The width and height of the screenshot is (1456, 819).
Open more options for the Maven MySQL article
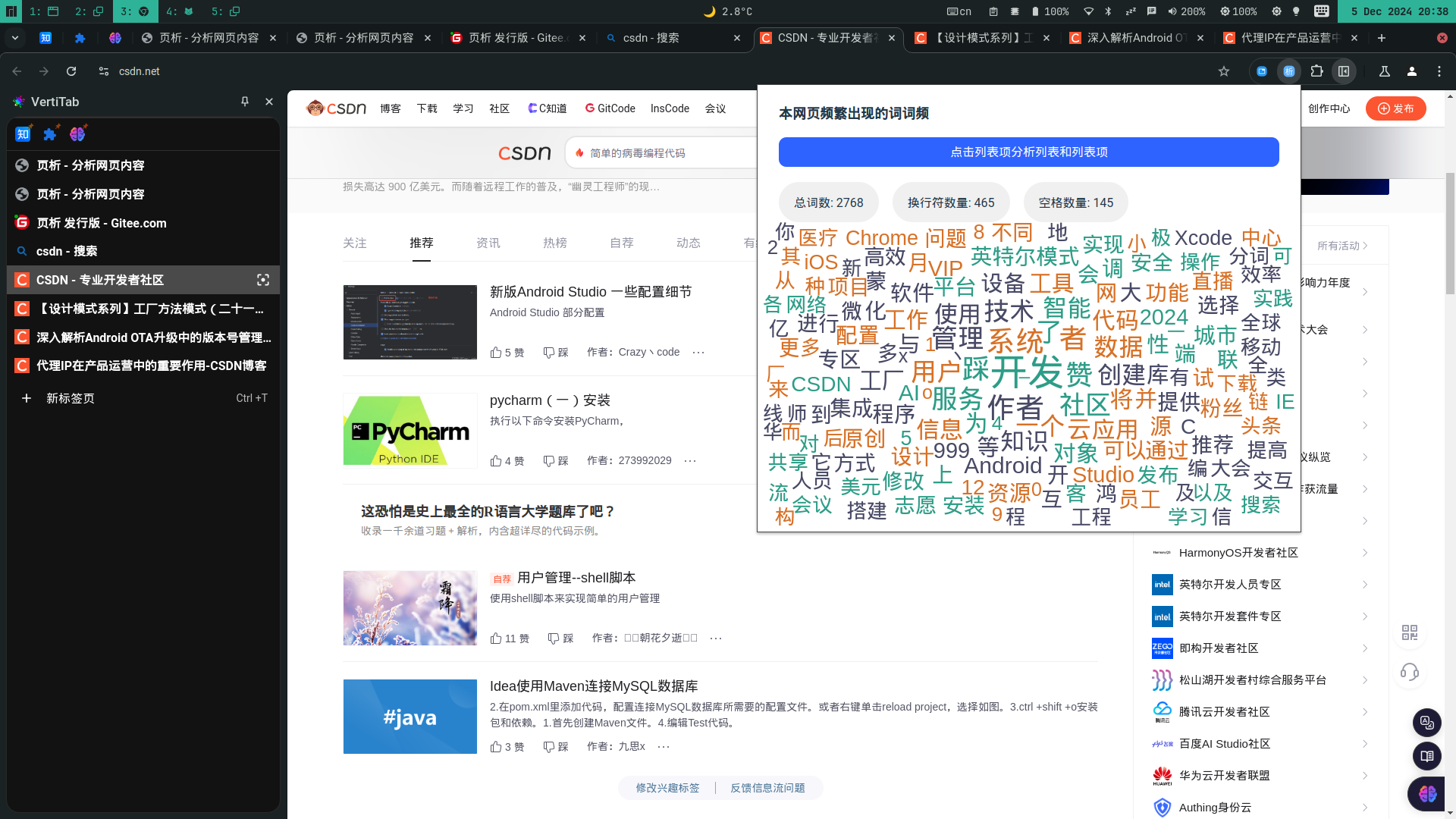[x=664, y=747]
